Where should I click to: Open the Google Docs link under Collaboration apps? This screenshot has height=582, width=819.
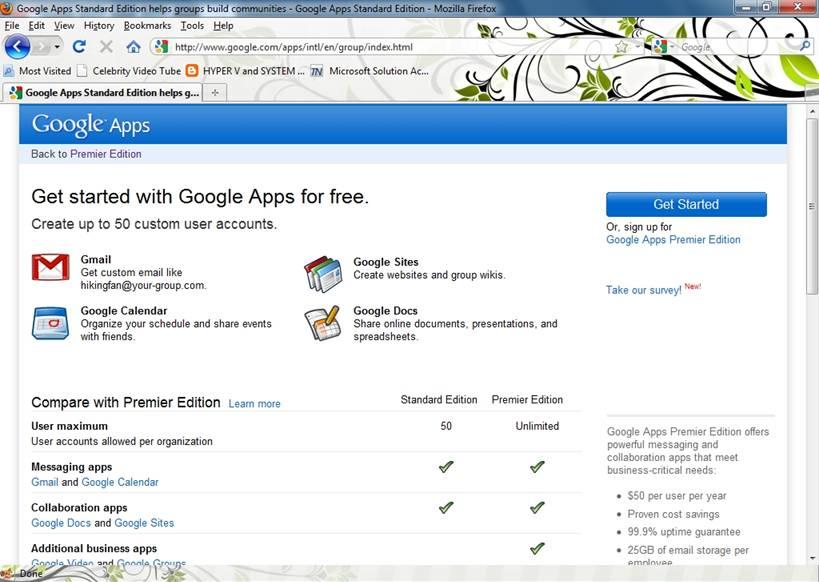(x=61, y=522)
